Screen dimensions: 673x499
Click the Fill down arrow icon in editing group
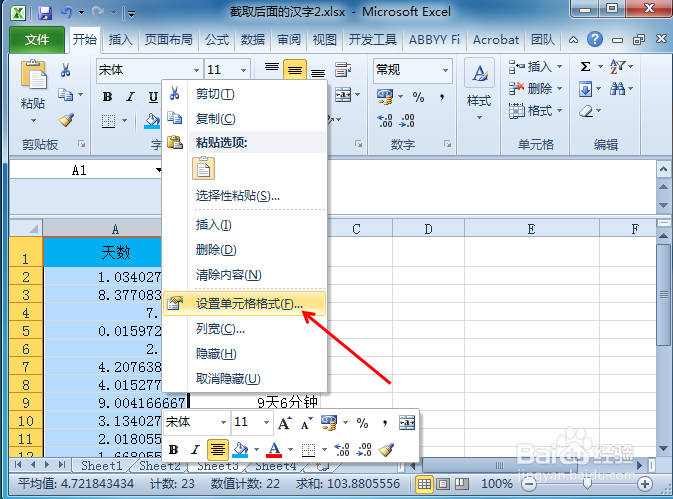tap(585, 89)
